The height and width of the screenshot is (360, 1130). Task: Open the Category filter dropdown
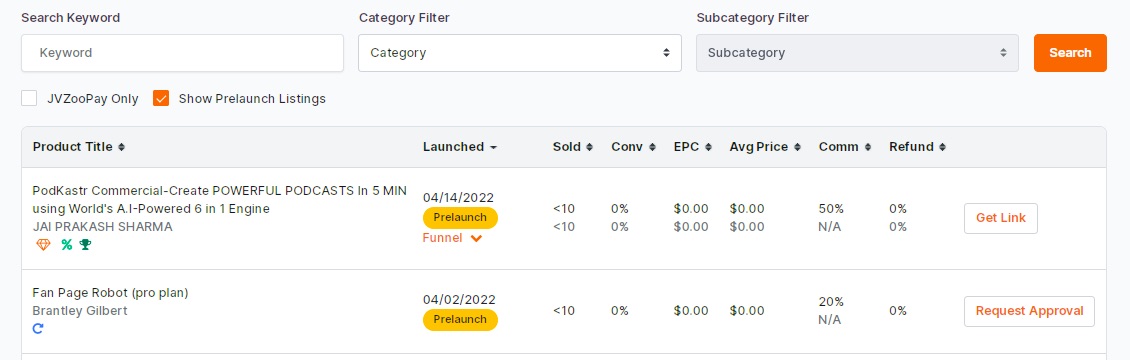coord(520,53)
